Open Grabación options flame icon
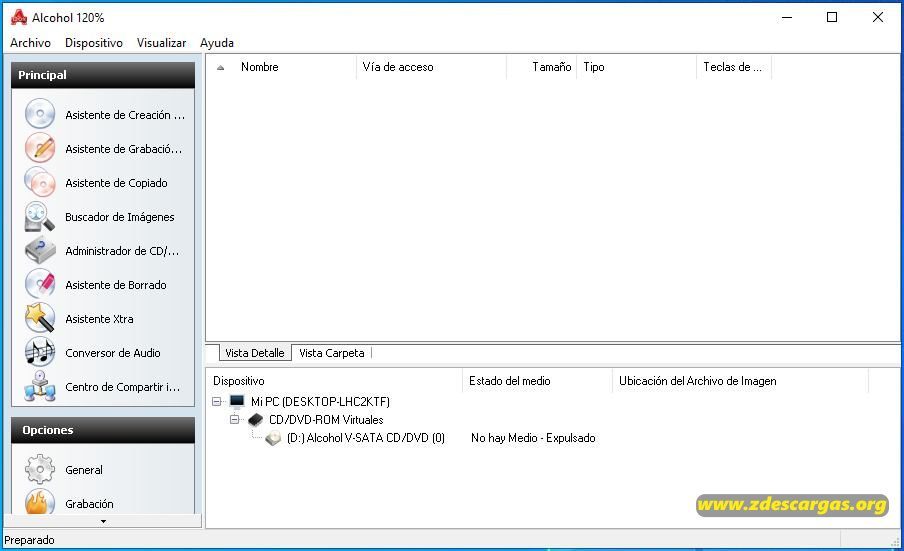904x551 pixels. (40, 501)
